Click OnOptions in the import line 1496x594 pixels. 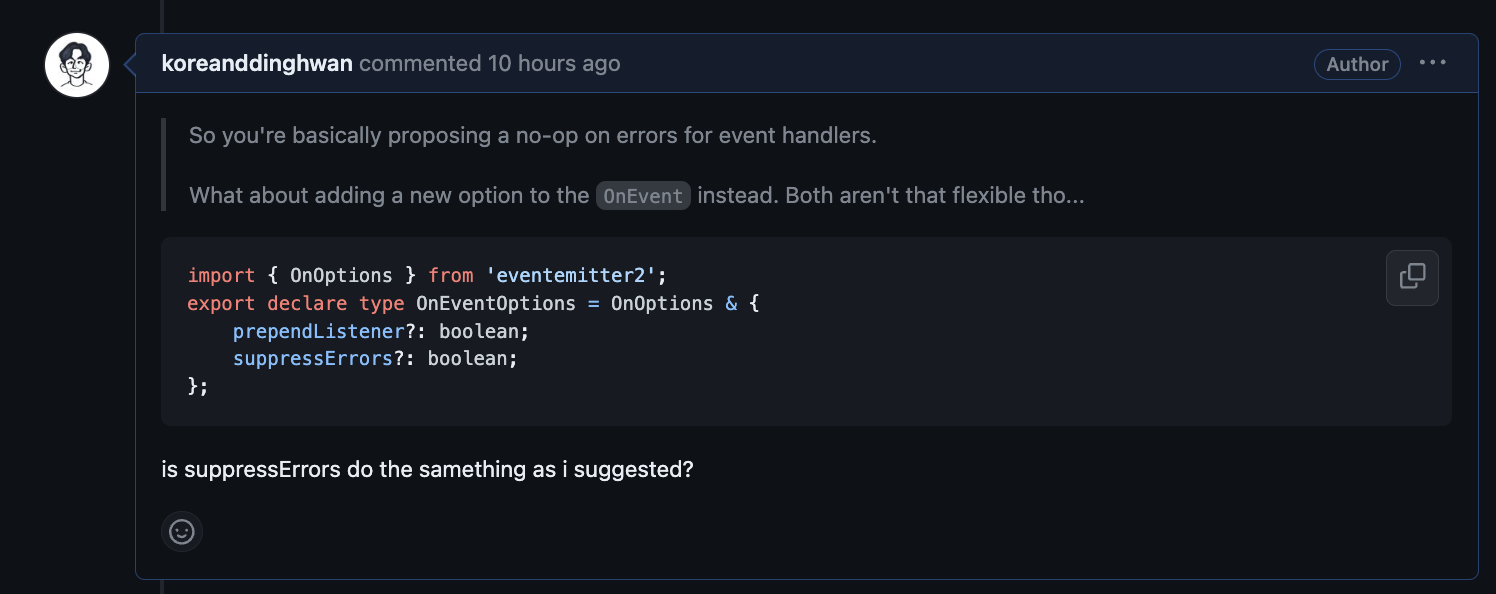coord(341,274)
